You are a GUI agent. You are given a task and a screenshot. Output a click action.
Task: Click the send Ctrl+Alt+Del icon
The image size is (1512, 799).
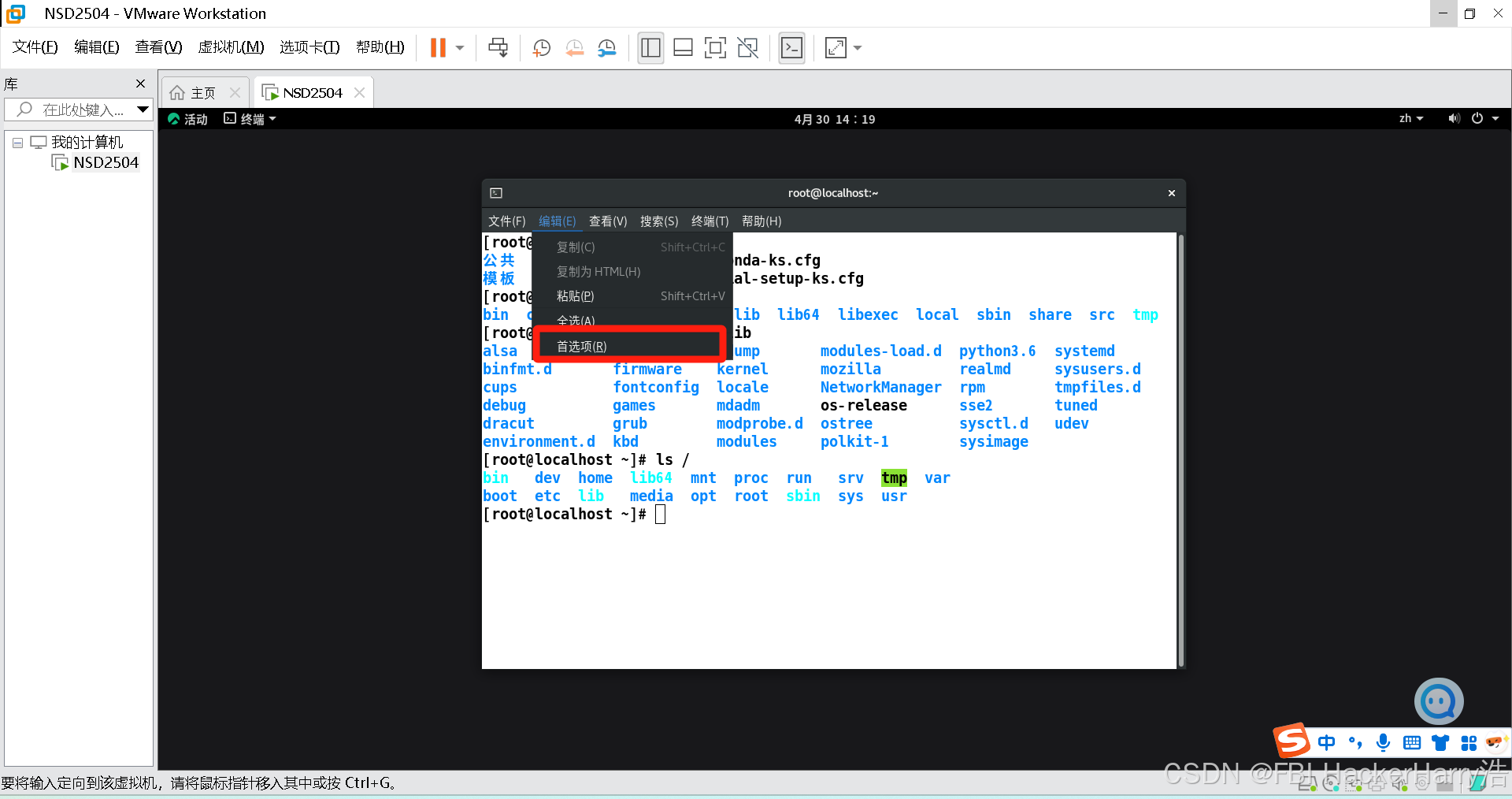pos(498,48)
